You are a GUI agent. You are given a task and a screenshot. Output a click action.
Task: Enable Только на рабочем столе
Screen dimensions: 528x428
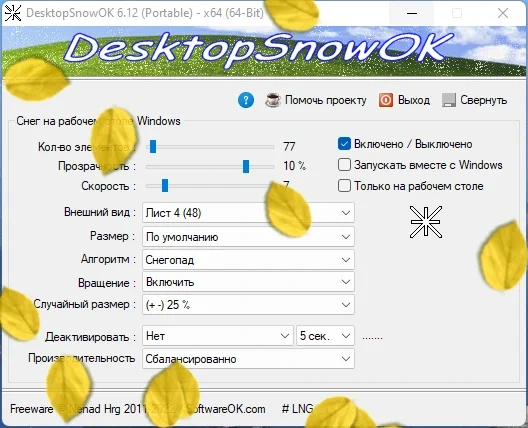pyautogui.click(x=344, y=186)
